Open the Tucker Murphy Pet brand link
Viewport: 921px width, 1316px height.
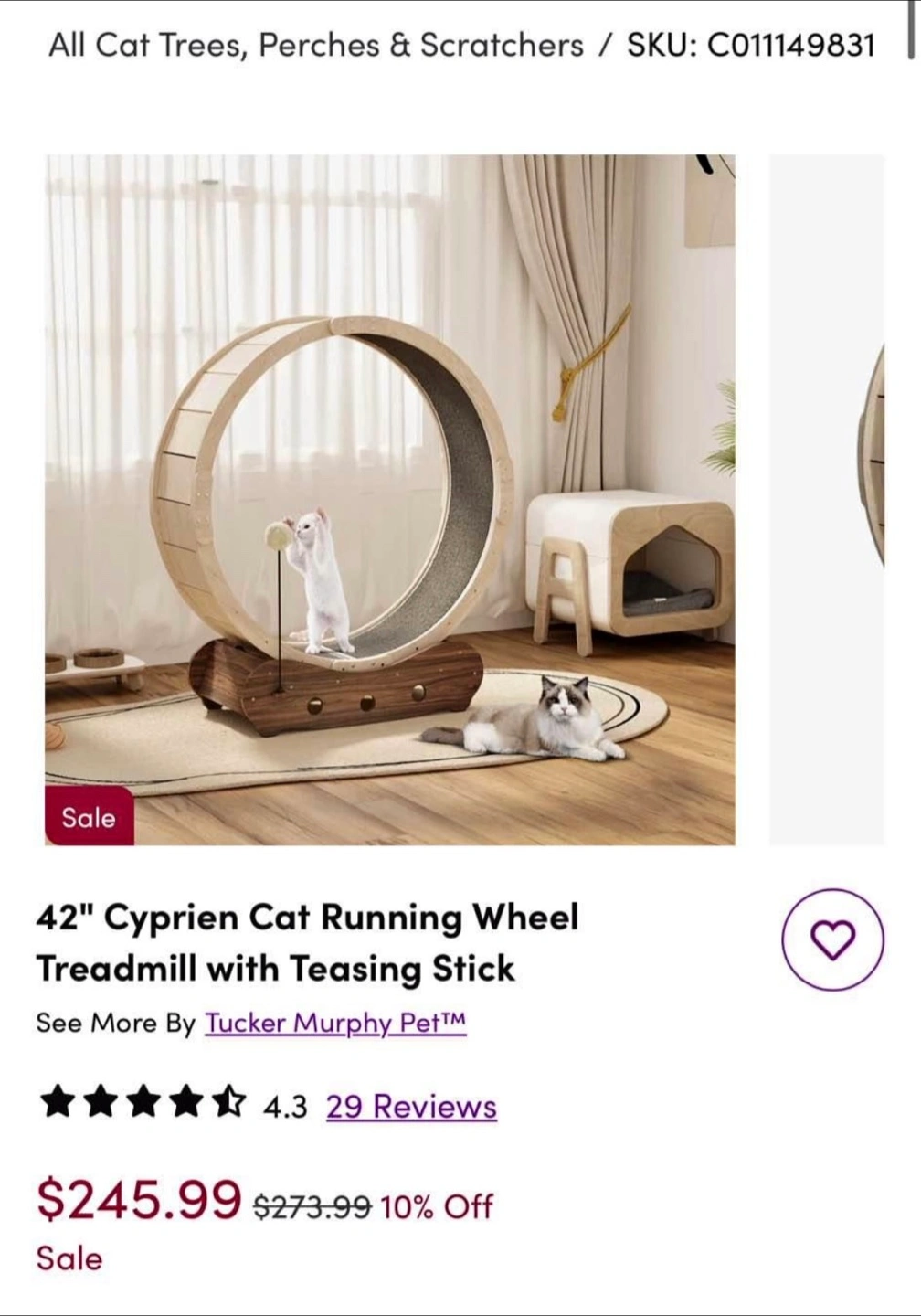(335, 1023)
